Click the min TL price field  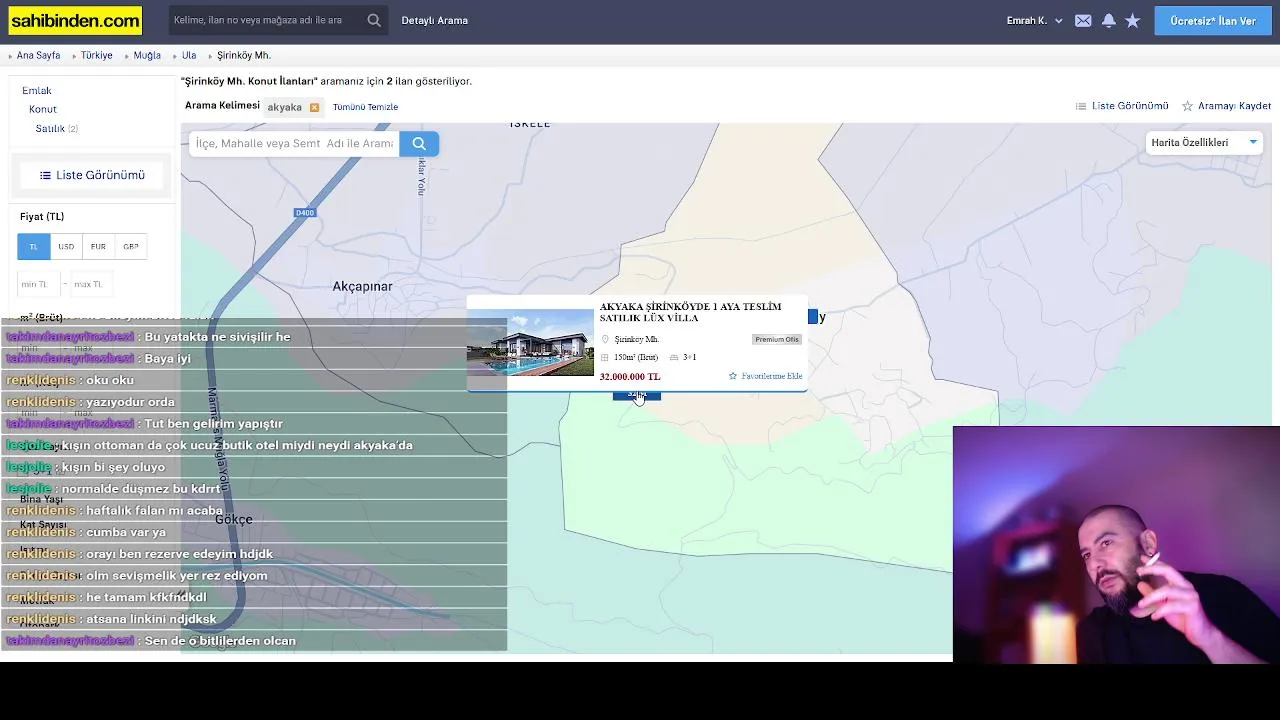click(38, 284)
